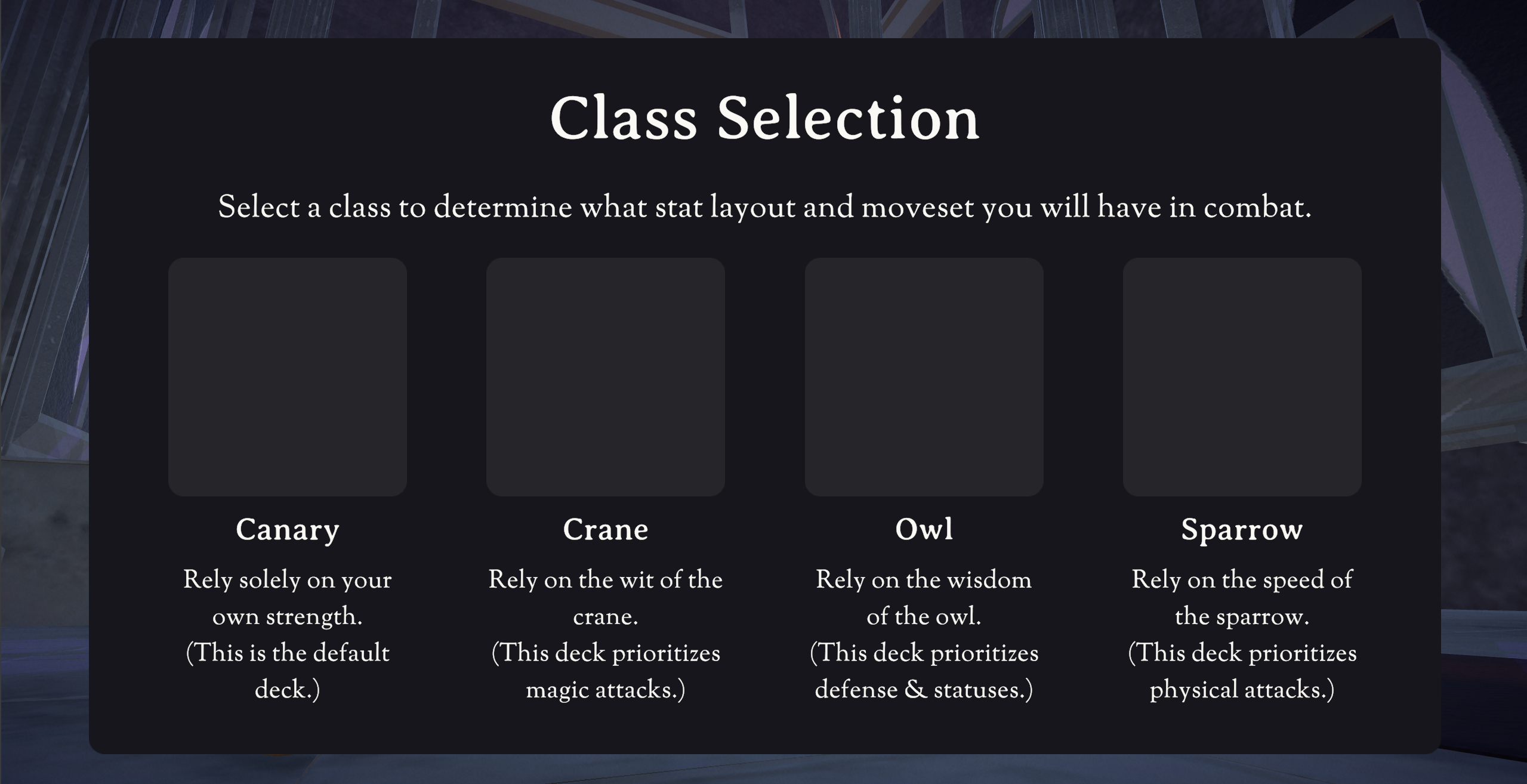This screenshot has height=784, width=1527.
Task: Click the Owl class name label
Action: 924,530
